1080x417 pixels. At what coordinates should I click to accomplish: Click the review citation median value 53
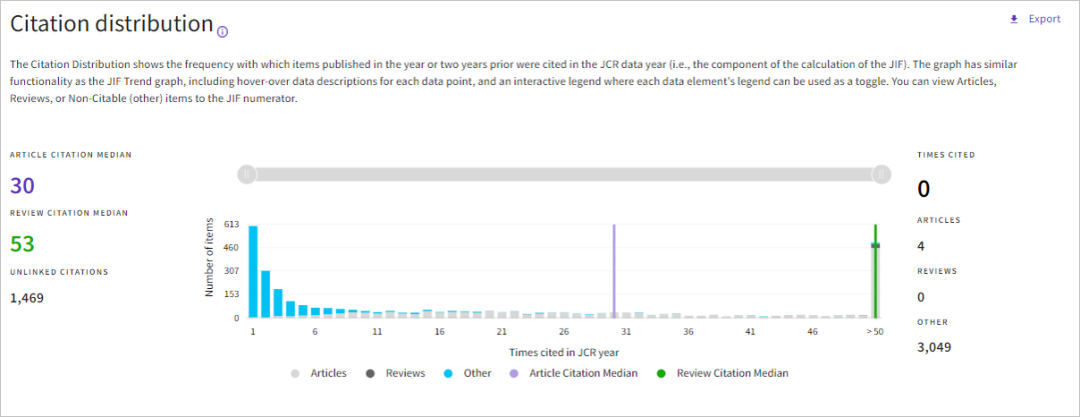[x=23, y=244]
